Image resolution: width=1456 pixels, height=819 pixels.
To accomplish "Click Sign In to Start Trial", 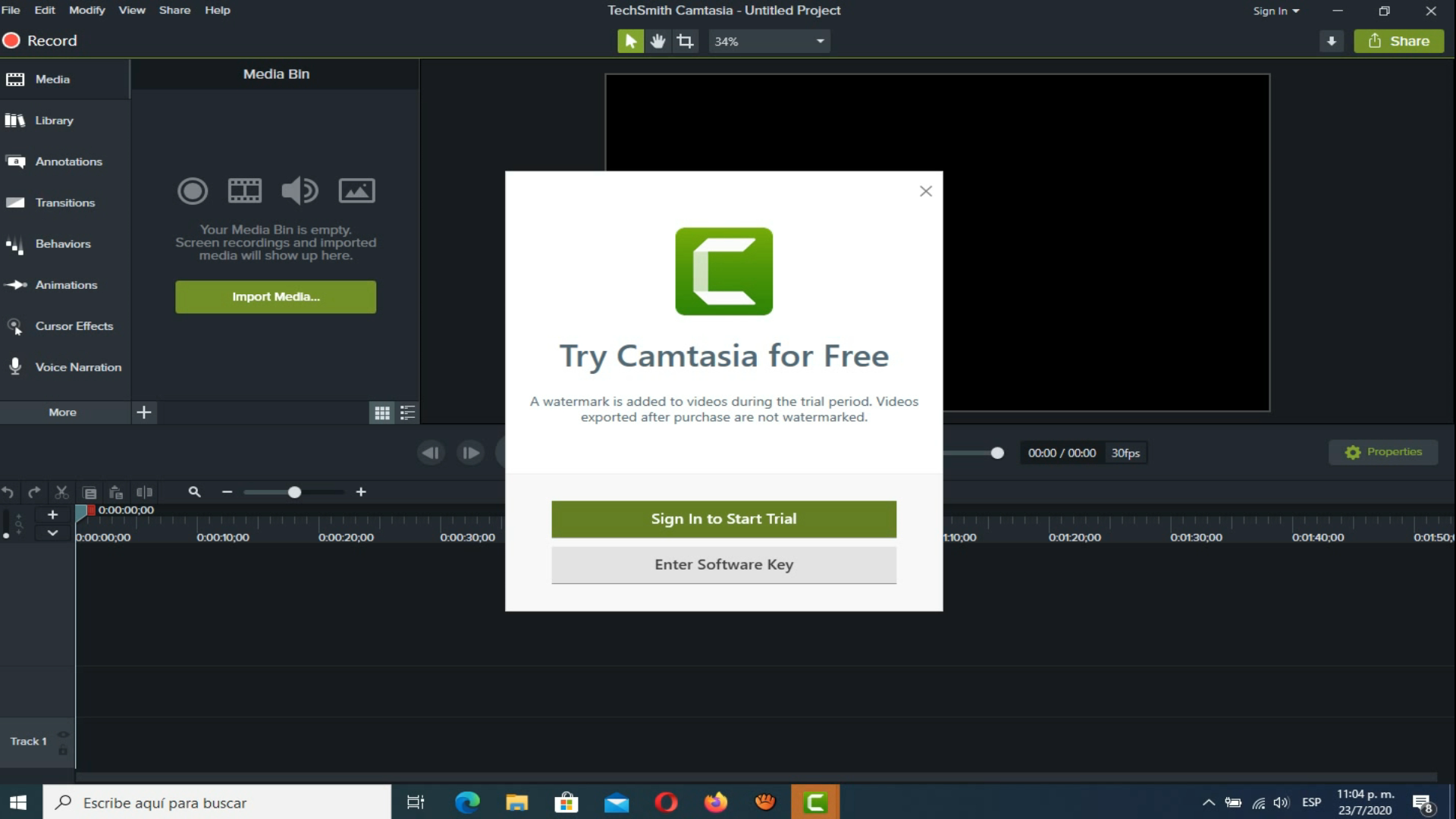I will click(723, 519).
